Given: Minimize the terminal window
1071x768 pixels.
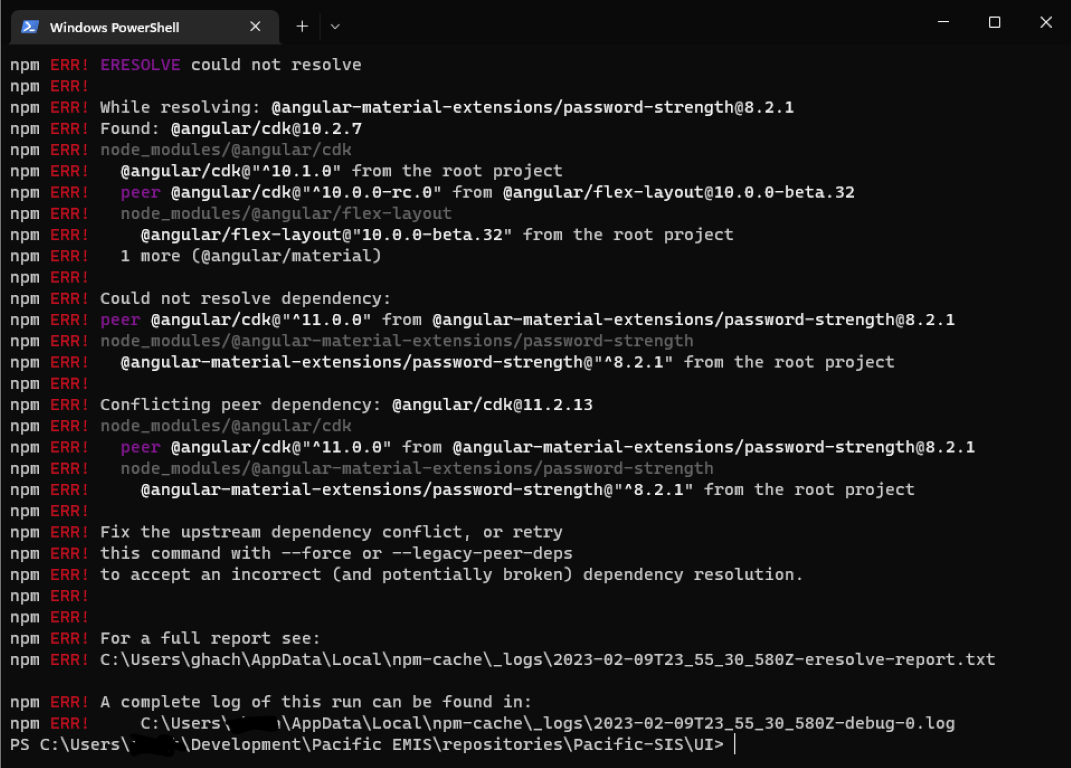Looking at the screenshot, I should [943, 22].
